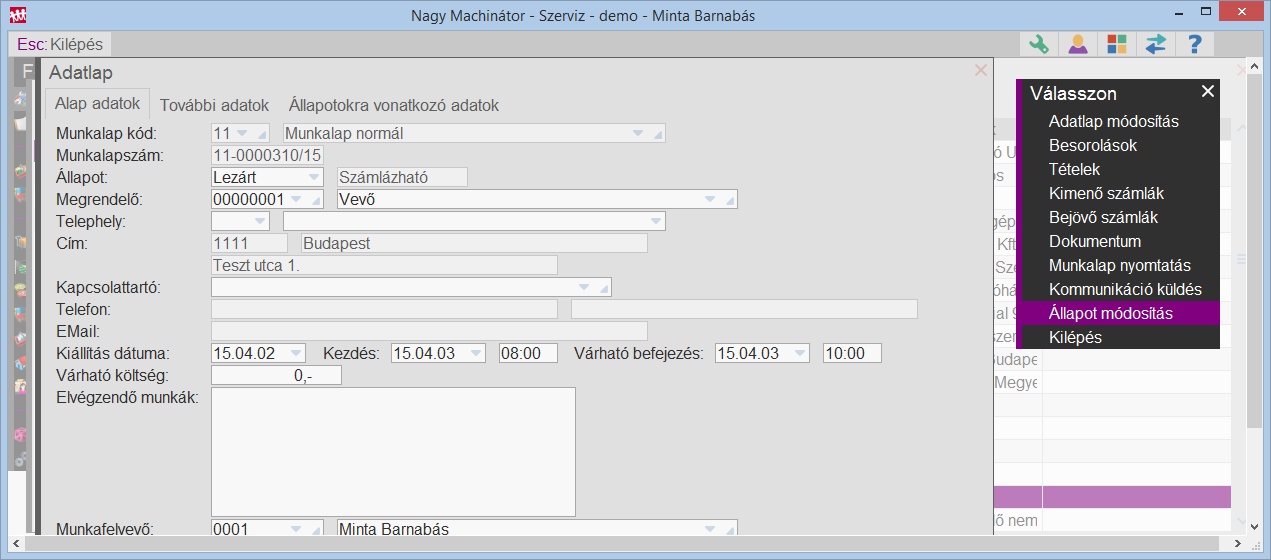1271x560 pixels.
Task: Choose Munkalap nyomtatás menu item
Action: tap(1119, 265)
